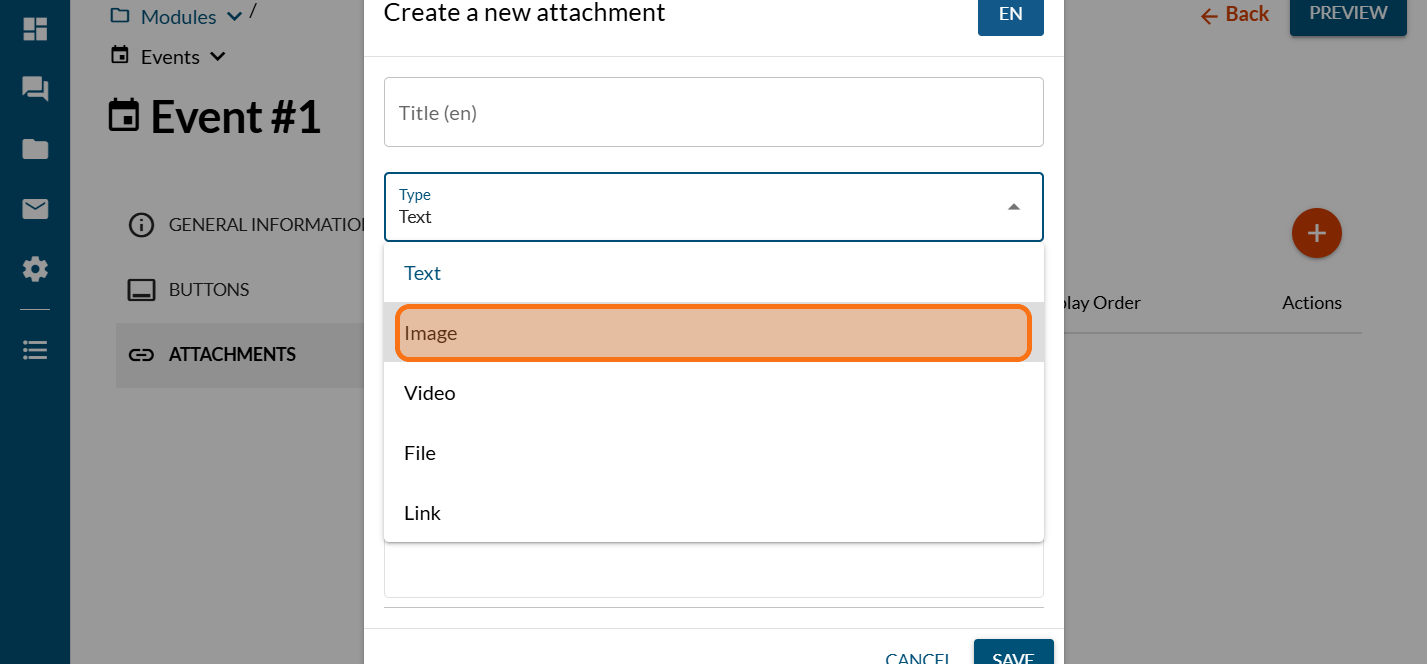The height and width of the screenshot is (664, 1427).
Task: Collapse the Type dropdown arrow
Action: (1013, 207)
